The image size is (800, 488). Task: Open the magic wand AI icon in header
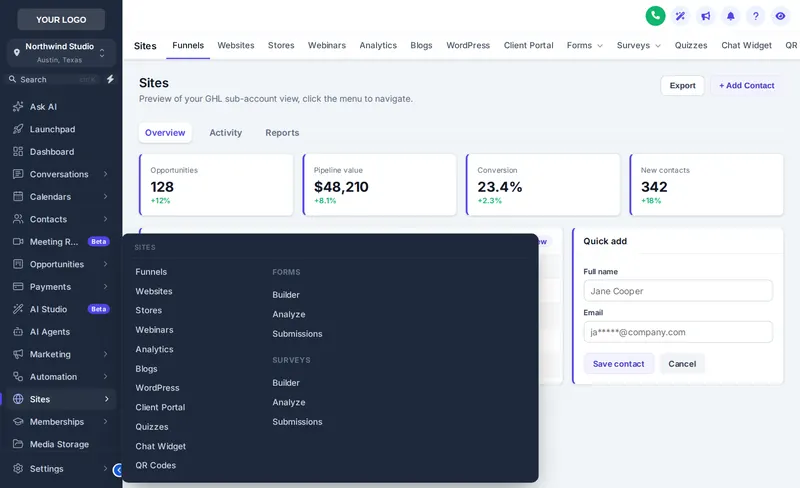click(x=680, y=16)
